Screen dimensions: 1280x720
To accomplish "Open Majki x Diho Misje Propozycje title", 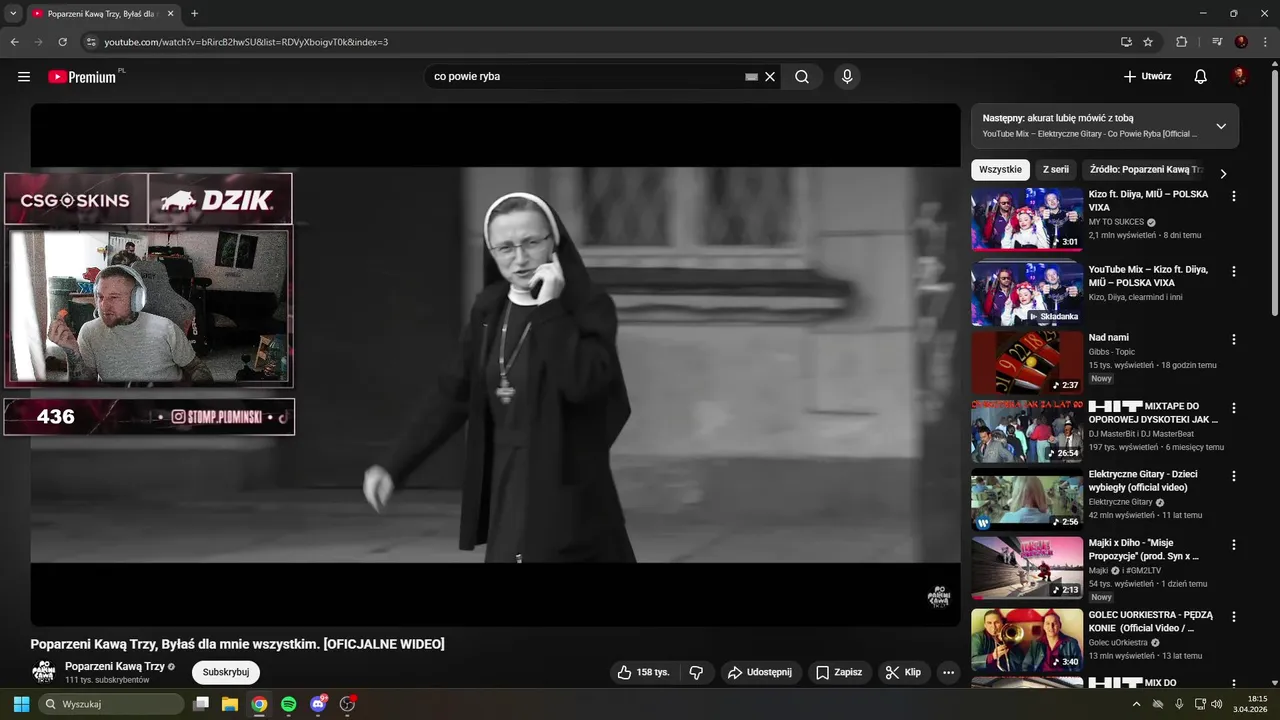I will (1144, 549).
